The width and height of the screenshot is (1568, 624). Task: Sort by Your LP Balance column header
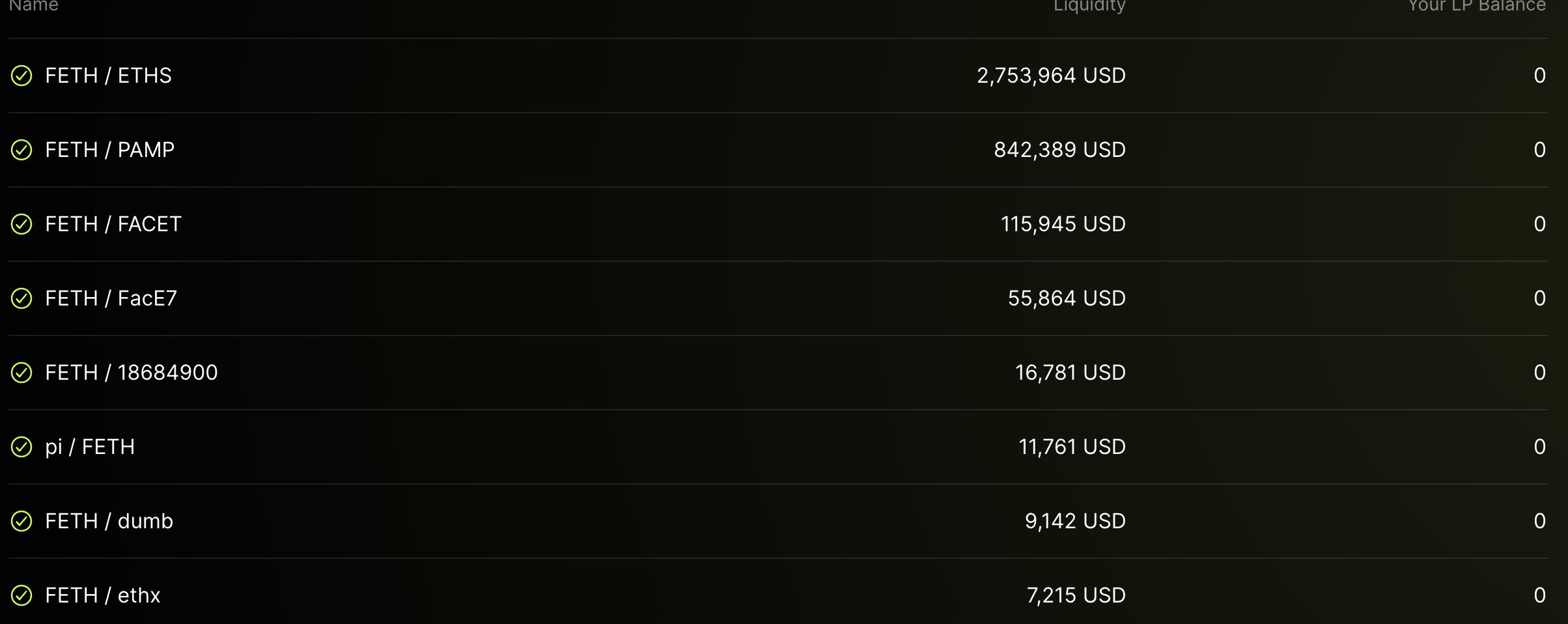[1476, 6]
